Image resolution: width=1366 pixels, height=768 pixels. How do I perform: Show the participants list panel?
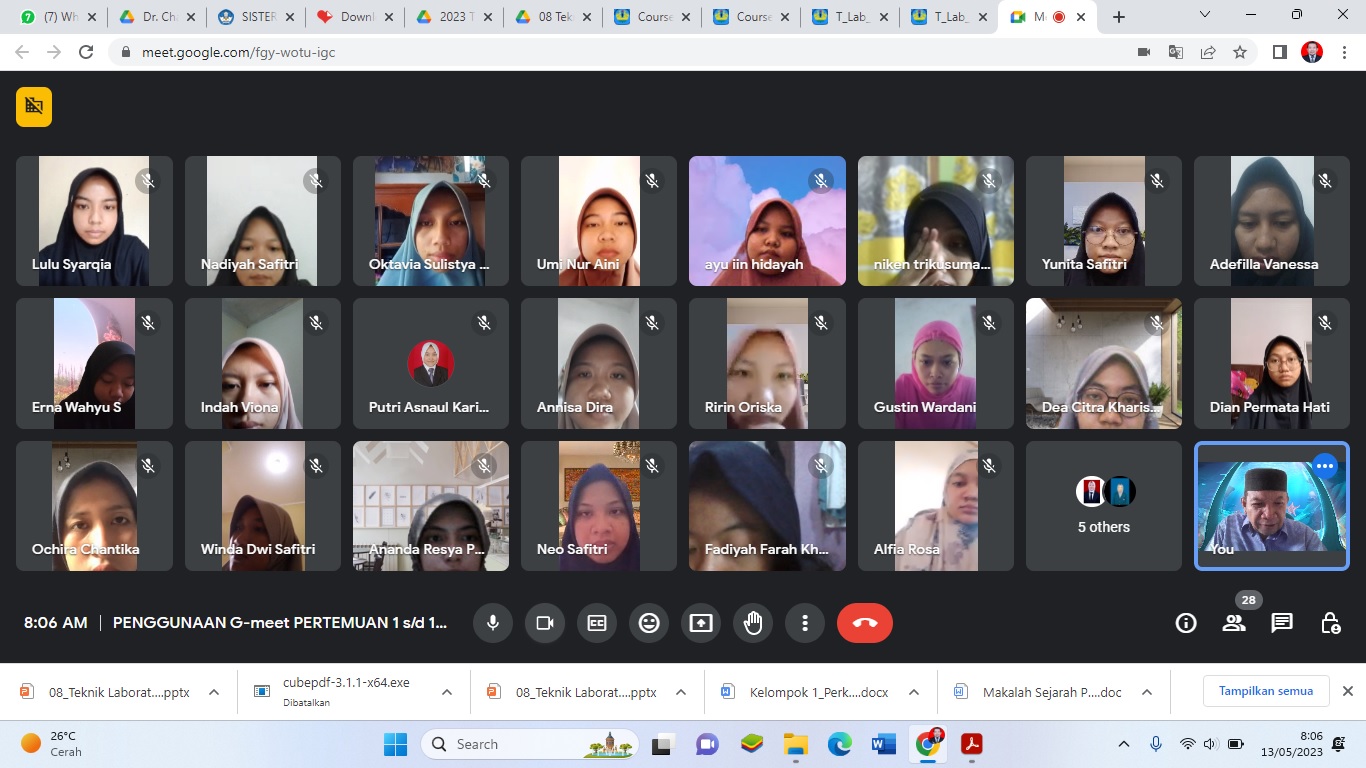click(x=1234, y=623)
